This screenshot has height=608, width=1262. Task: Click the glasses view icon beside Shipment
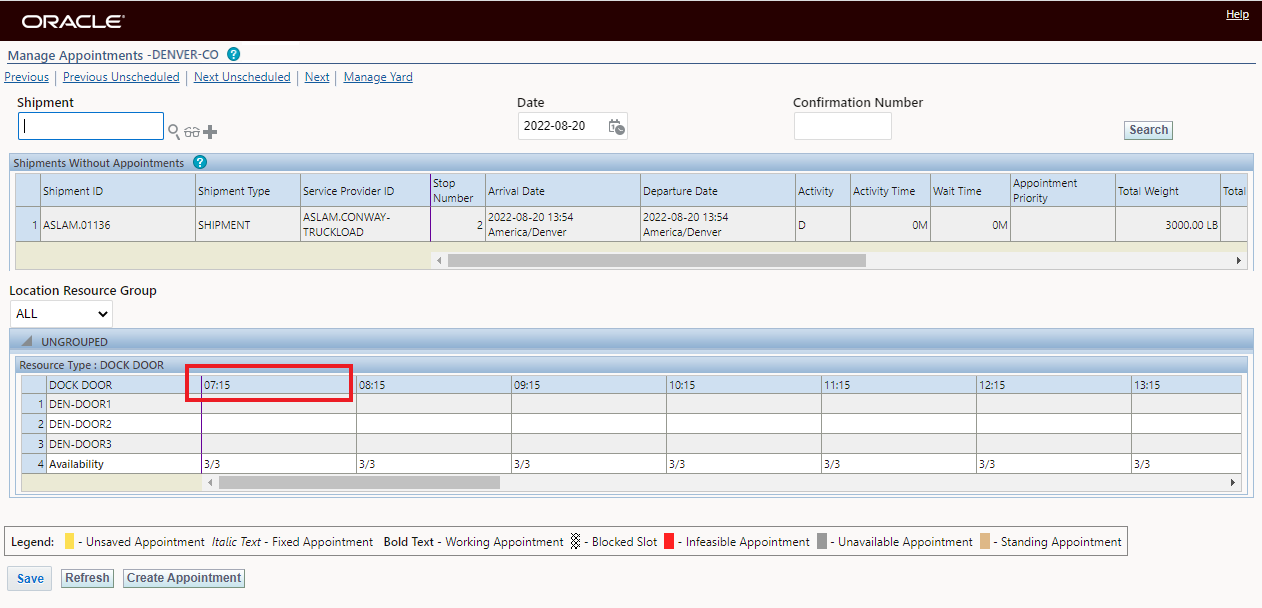point(192,131)
